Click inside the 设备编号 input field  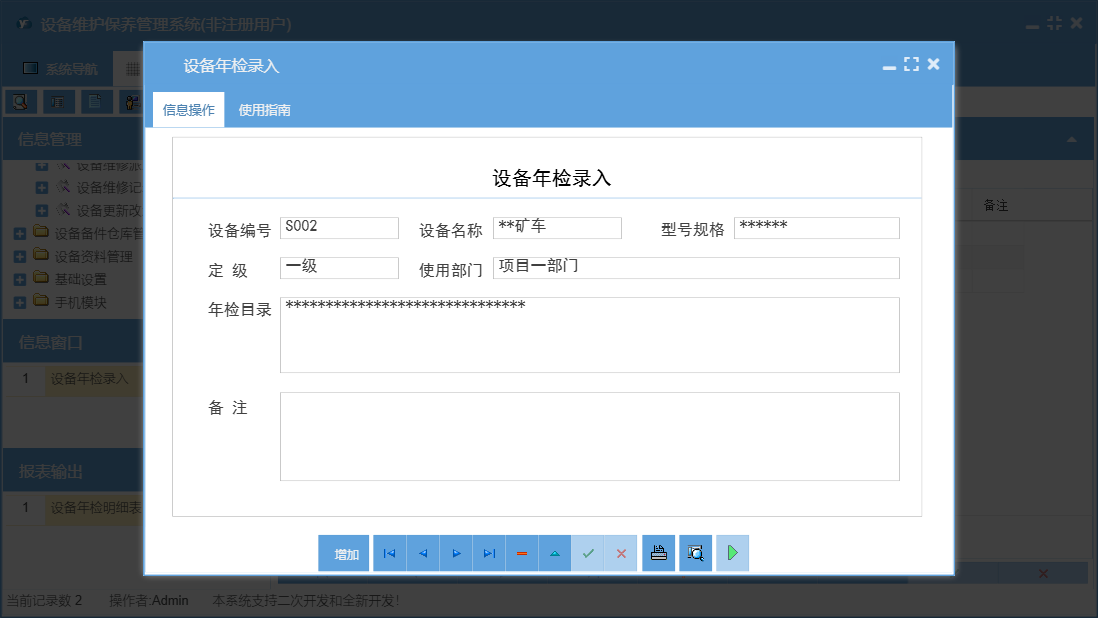click(339, 228)
